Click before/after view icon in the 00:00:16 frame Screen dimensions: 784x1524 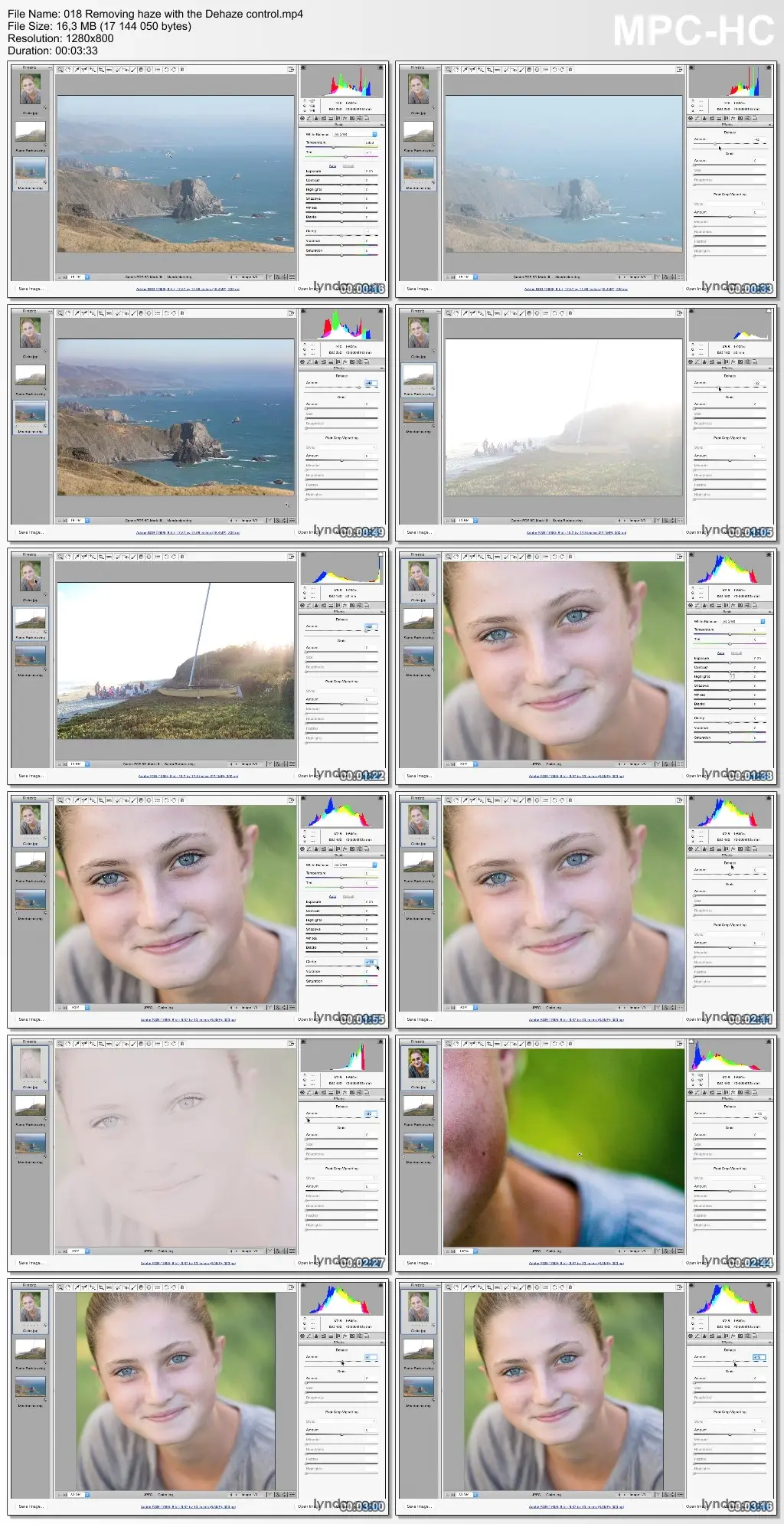(269, 276)
